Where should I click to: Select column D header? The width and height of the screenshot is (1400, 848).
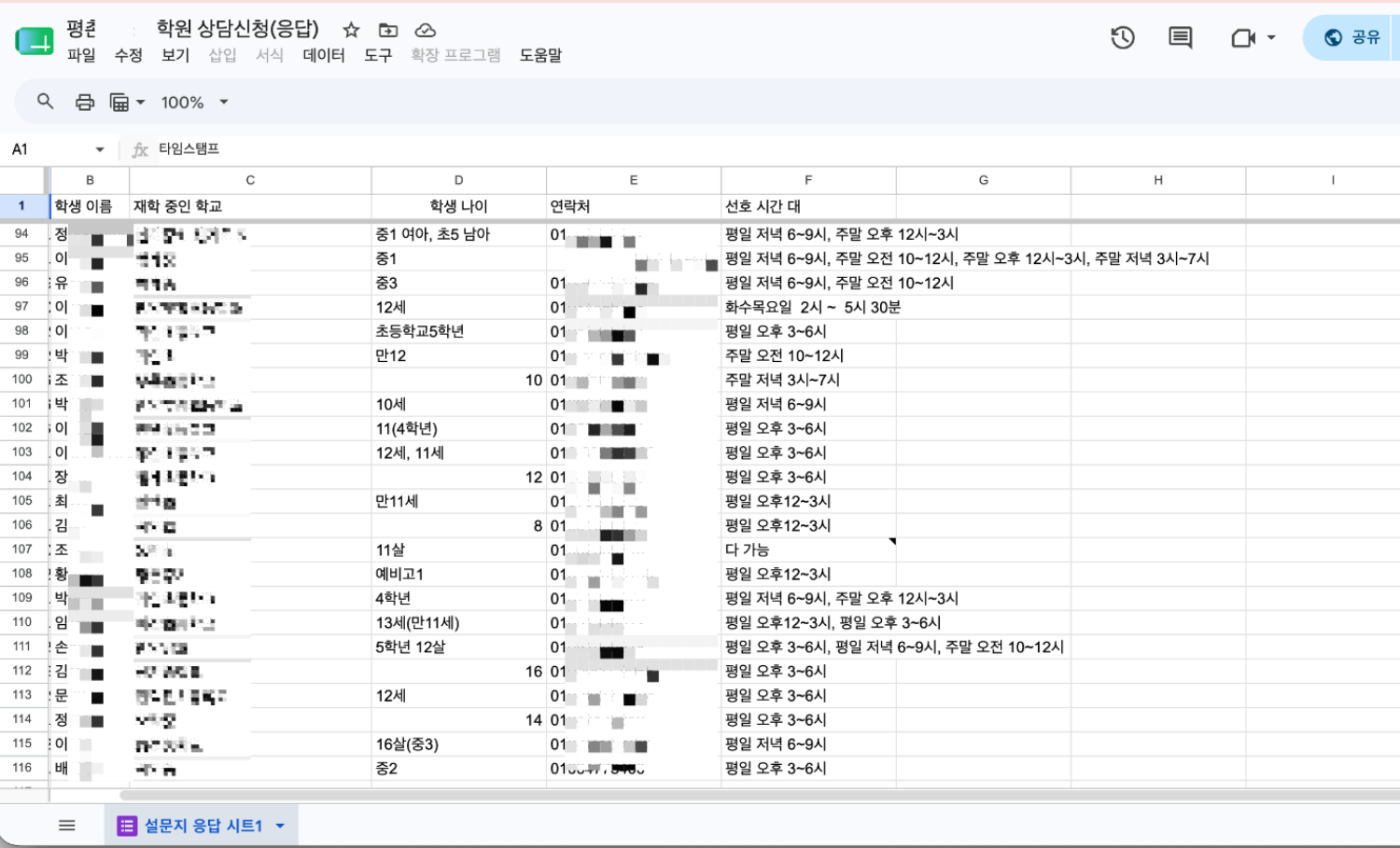pyautogui.click(x=458, y=180)
